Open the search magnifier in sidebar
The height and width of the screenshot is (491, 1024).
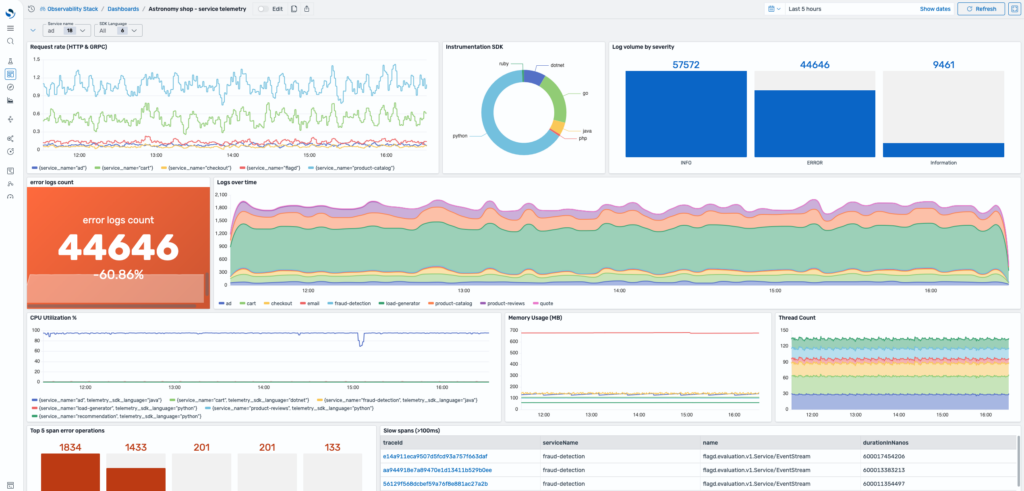(10, 41)
